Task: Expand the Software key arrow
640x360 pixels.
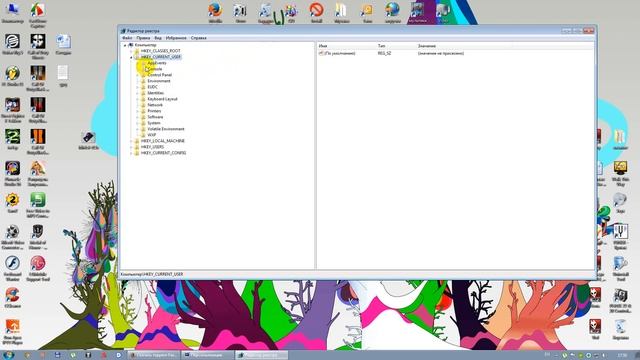Action: tap(138, 117)
